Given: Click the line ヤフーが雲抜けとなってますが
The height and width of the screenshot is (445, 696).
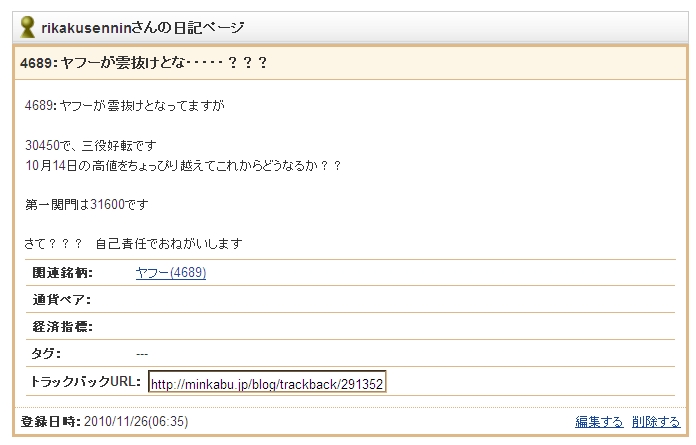Looking at the screenshot, I should [x=134, y=105].
